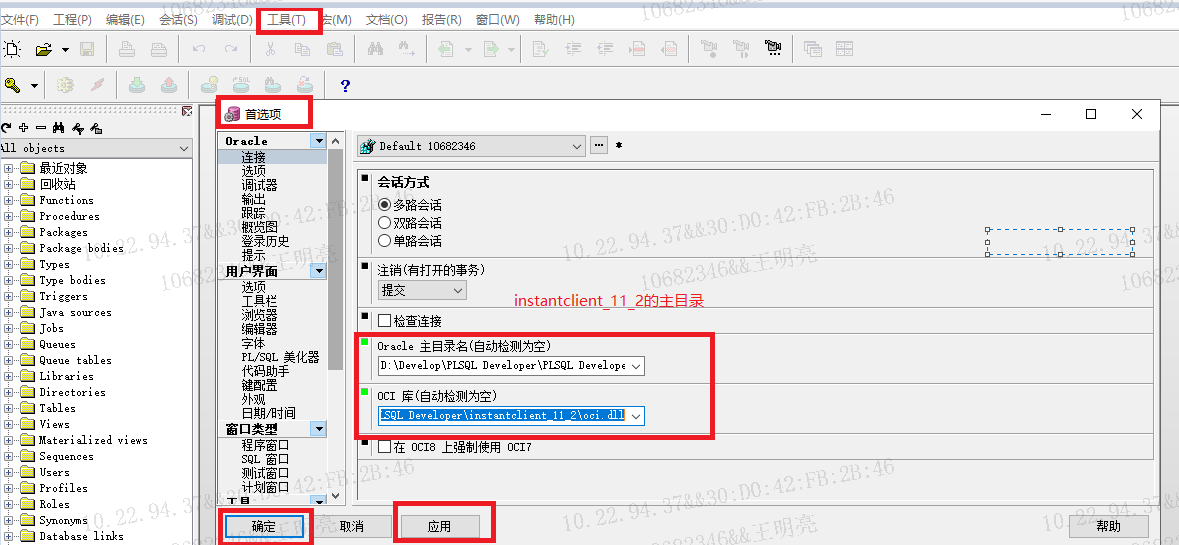Collapse the Oracle preferences section arrow
1179x545 pixels.
point(319,141)
